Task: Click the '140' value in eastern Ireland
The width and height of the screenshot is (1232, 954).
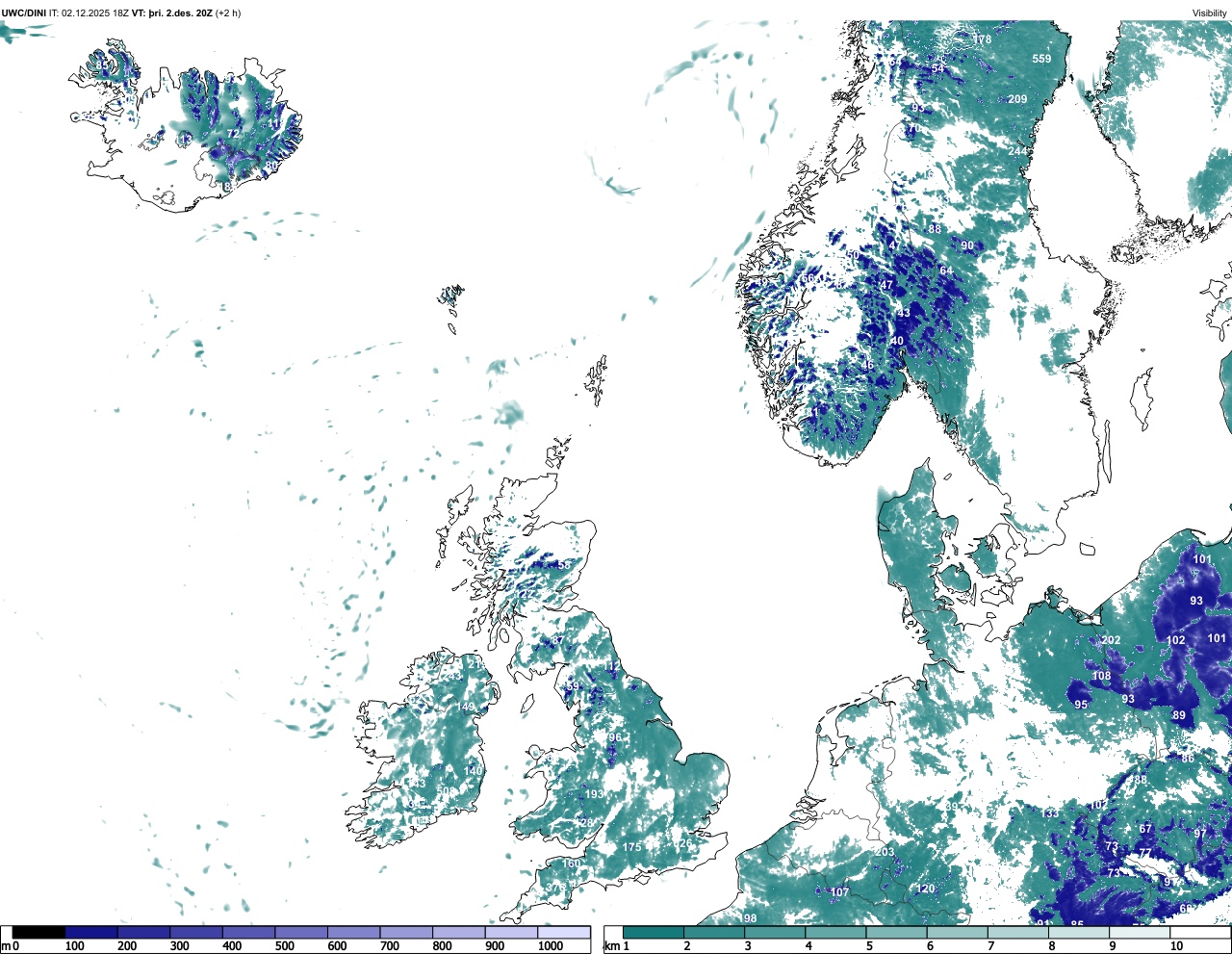Action: pos(473,771)
